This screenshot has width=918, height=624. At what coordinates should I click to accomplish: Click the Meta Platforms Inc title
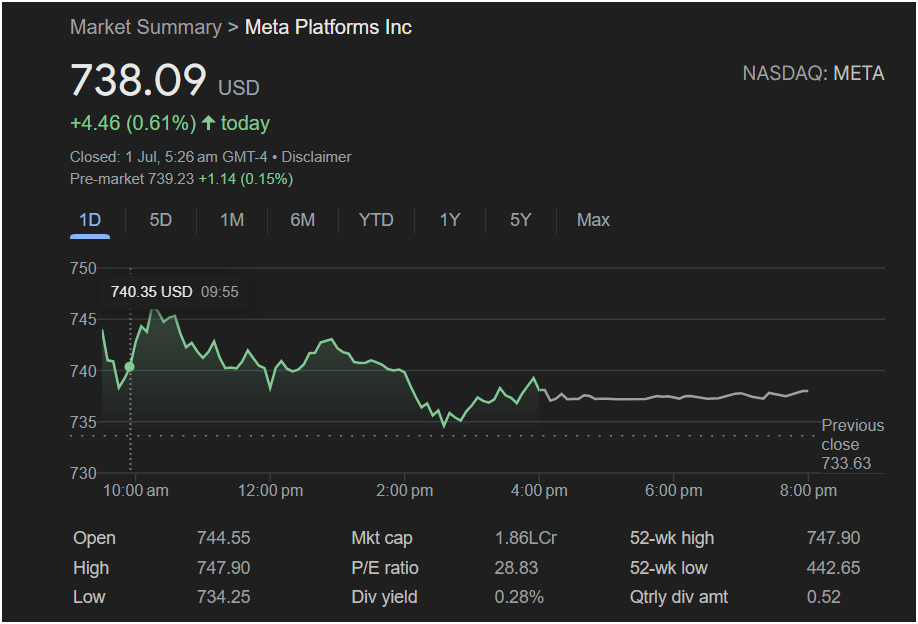328,27
